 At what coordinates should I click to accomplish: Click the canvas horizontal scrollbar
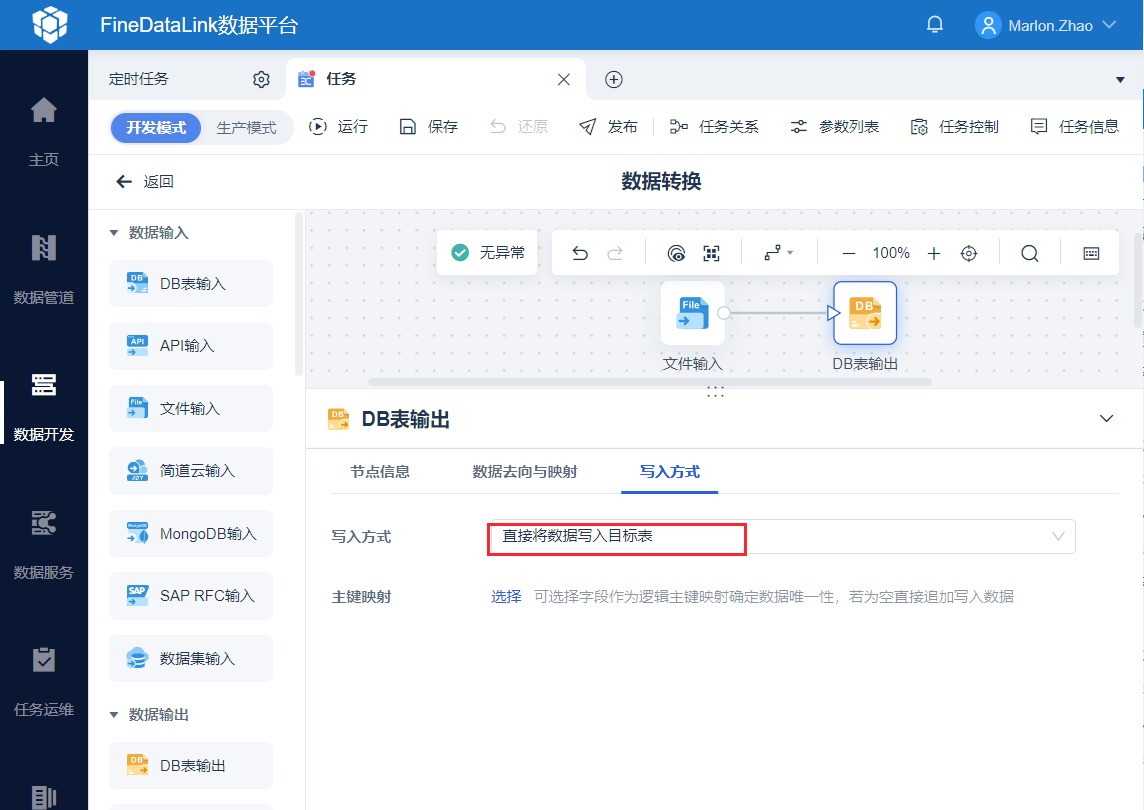649,382
